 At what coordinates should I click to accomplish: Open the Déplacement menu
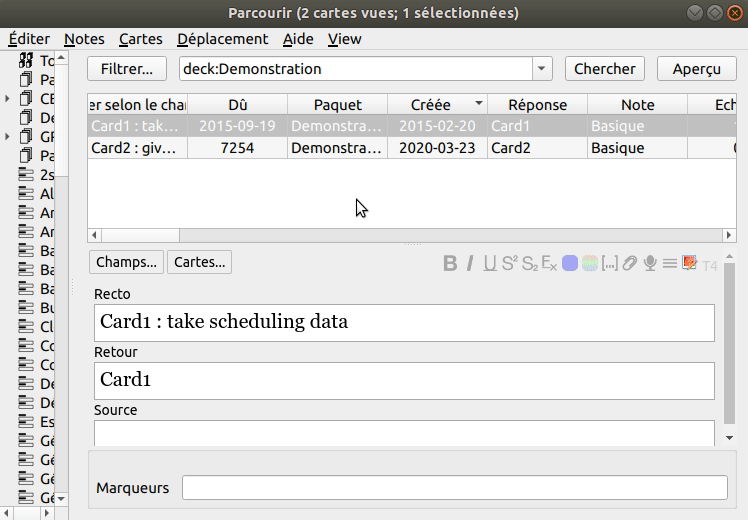point(222,39)
